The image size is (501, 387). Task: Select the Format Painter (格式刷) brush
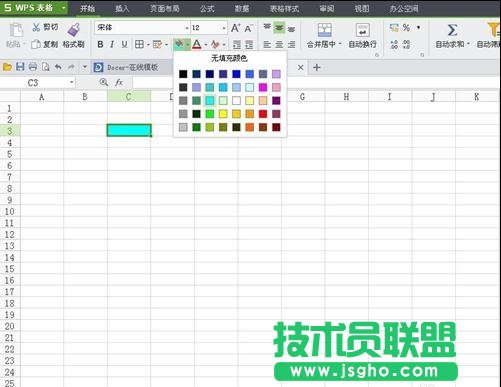74,30
